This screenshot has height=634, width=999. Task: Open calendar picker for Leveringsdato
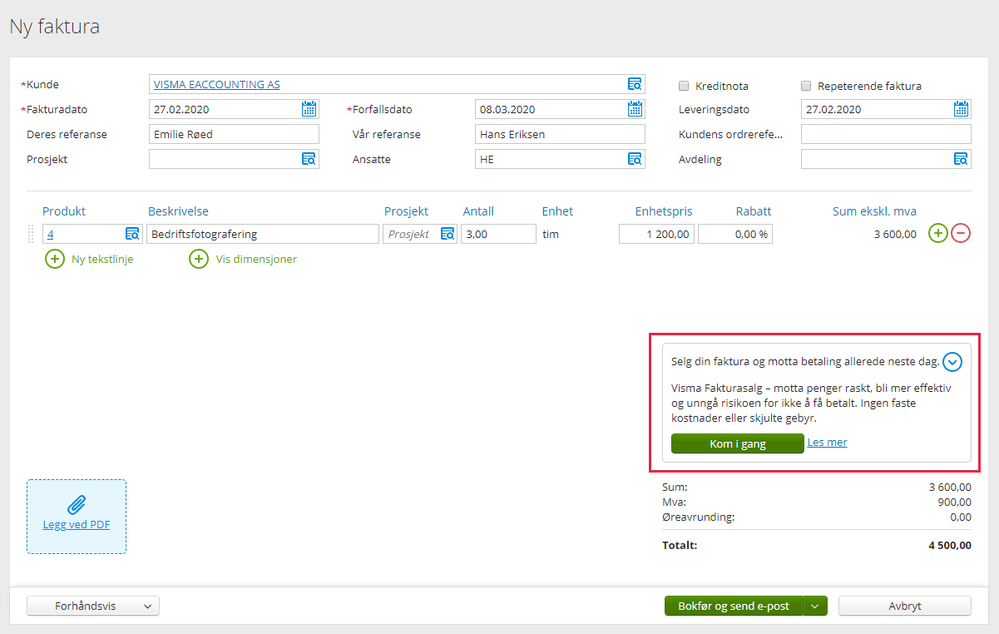coord(961,109)
